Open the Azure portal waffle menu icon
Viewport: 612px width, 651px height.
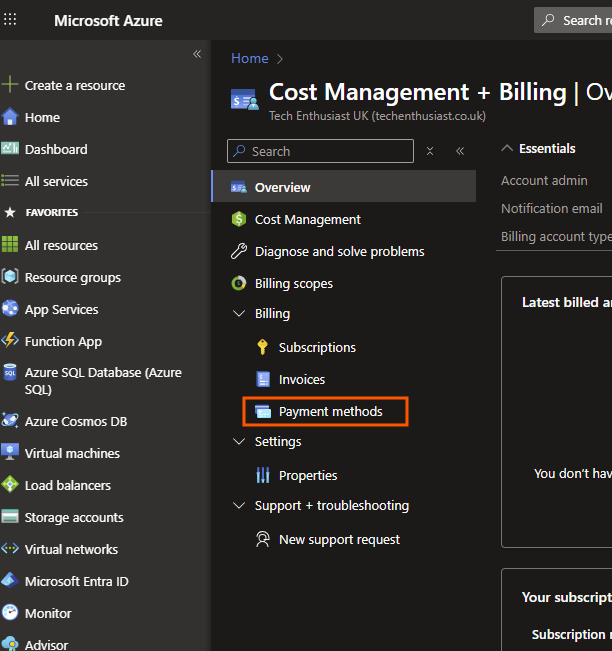(x=10, y=20)
